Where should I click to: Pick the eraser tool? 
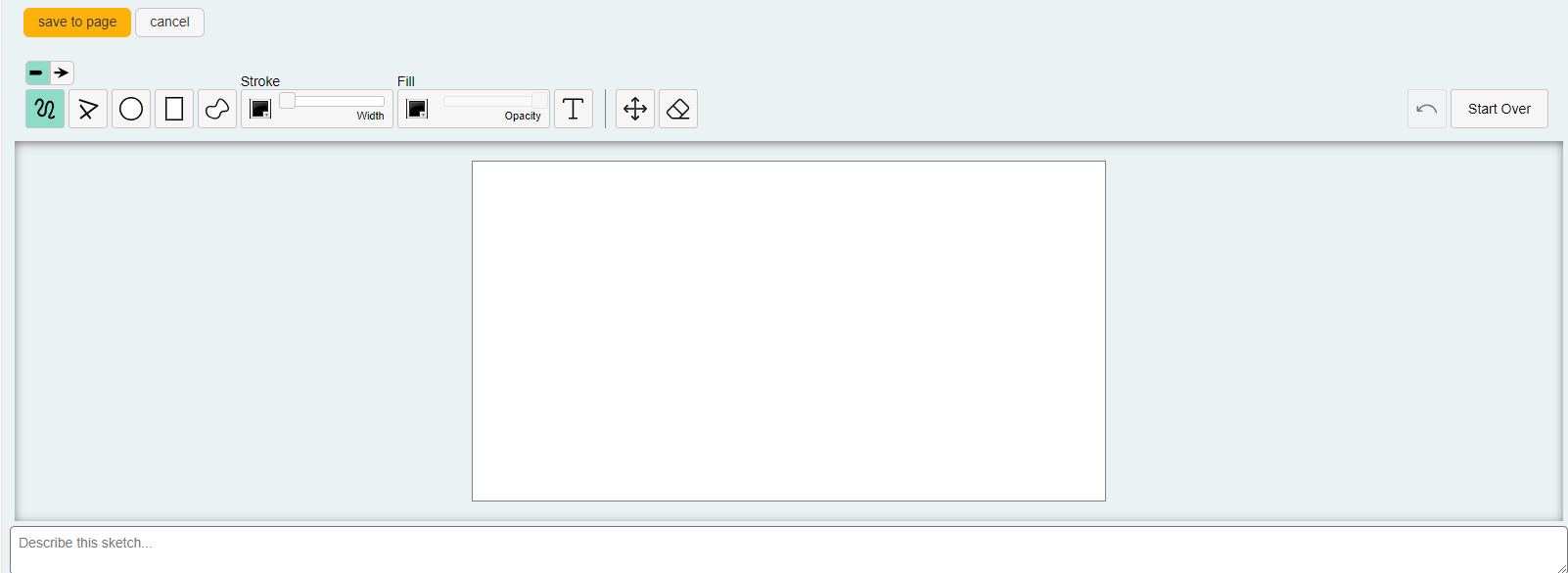tap(678, 109)
